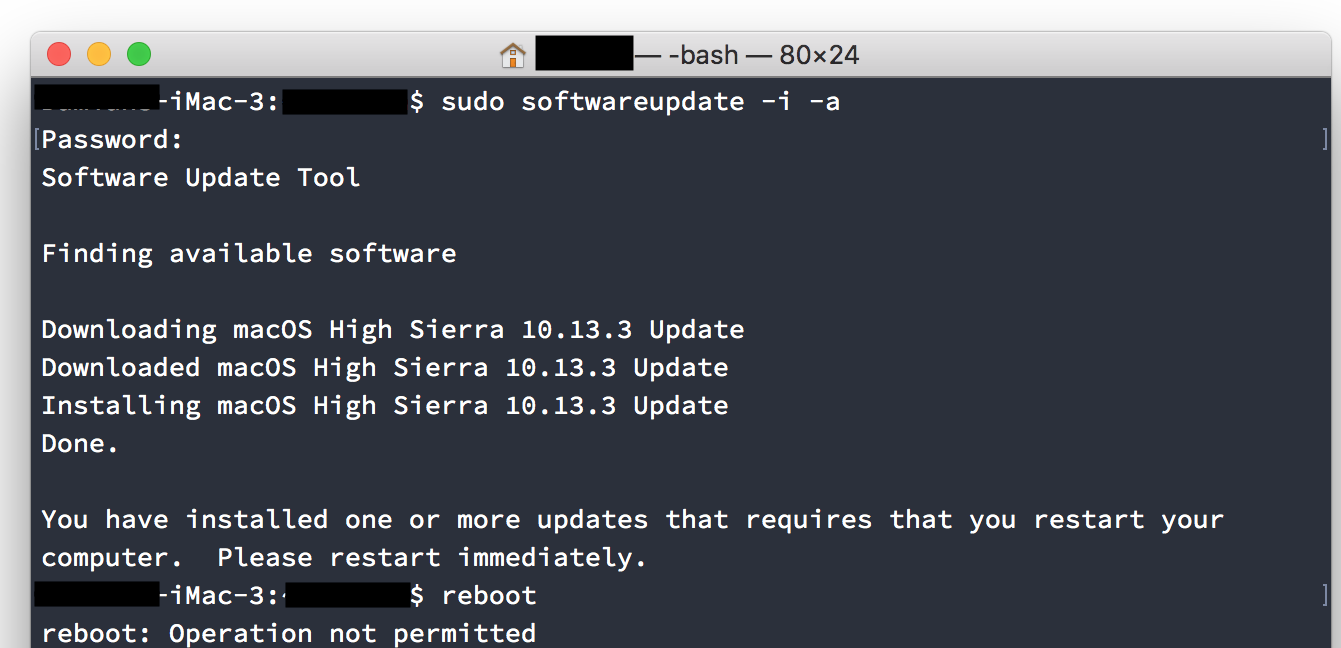Image resolution: width=1341 pixels, height=648 pixels.
Task: Click the "-iMac-3:" prompt on the first line
Action: coord(220,101)
